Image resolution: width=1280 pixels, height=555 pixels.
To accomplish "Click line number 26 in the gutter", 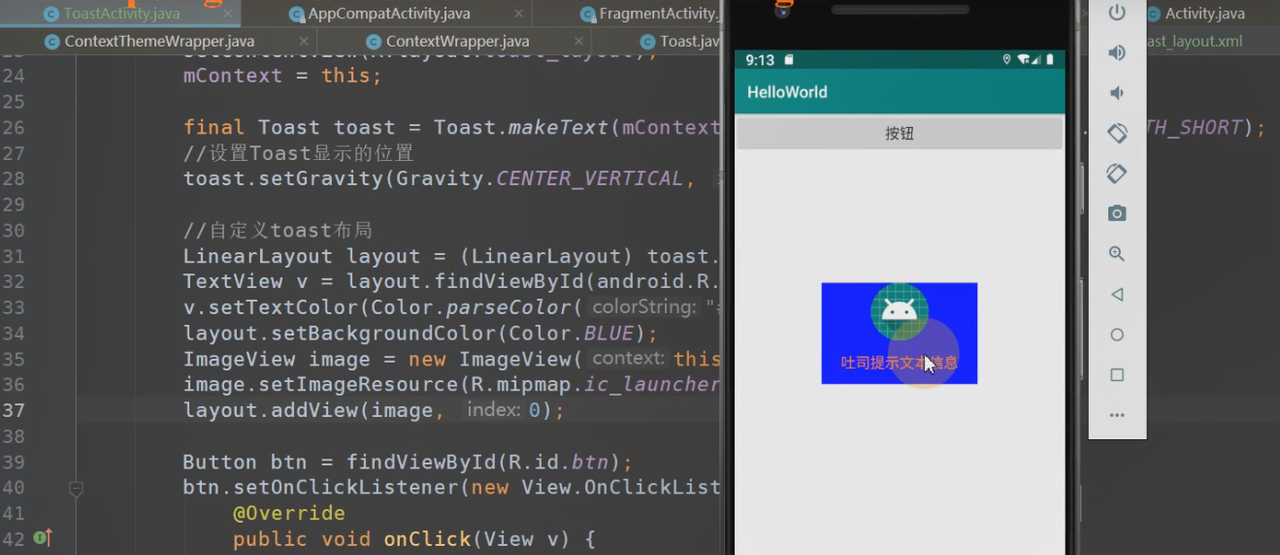I will coord(13,128).
